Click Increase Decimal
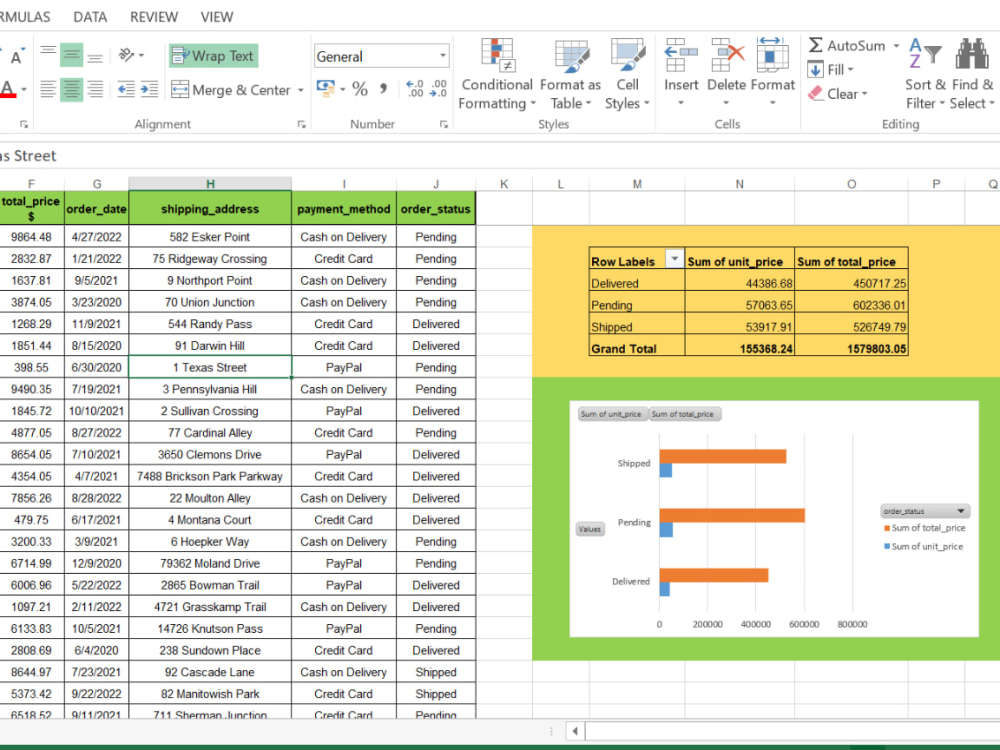1000x750 pixels. click(x=415, y=89)
